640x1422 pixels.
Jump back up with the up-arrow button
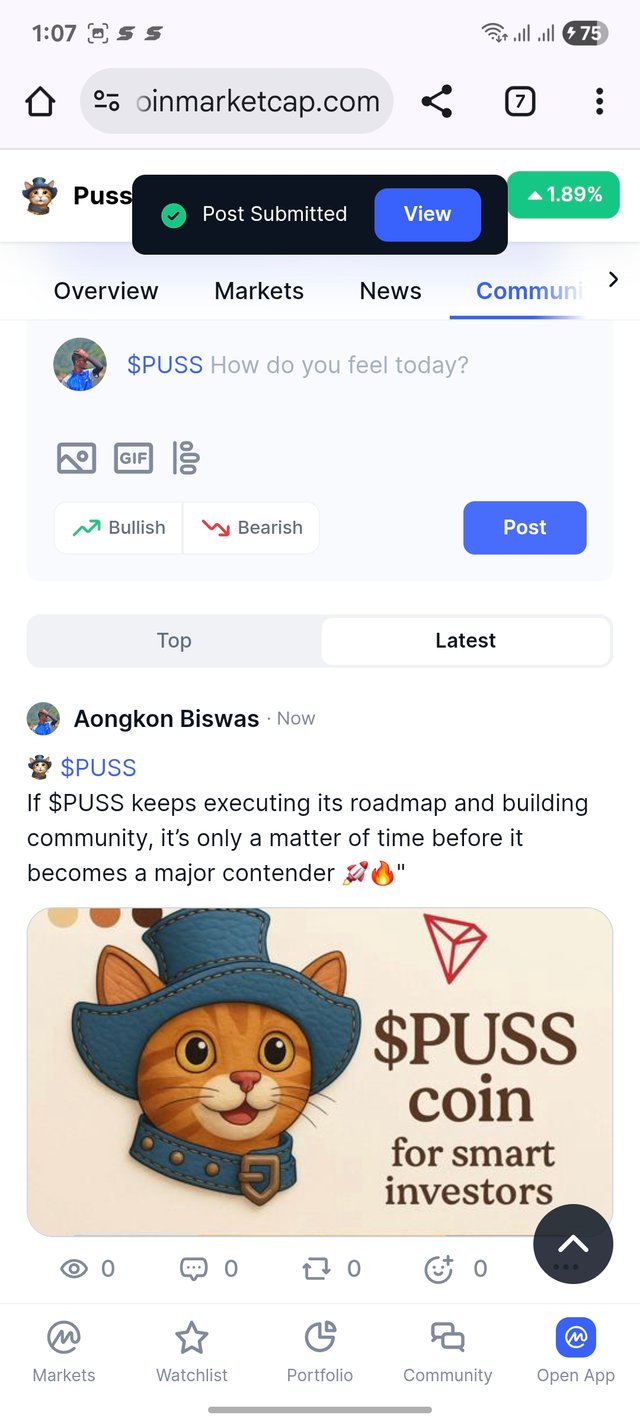click(x=573, y=1244)
